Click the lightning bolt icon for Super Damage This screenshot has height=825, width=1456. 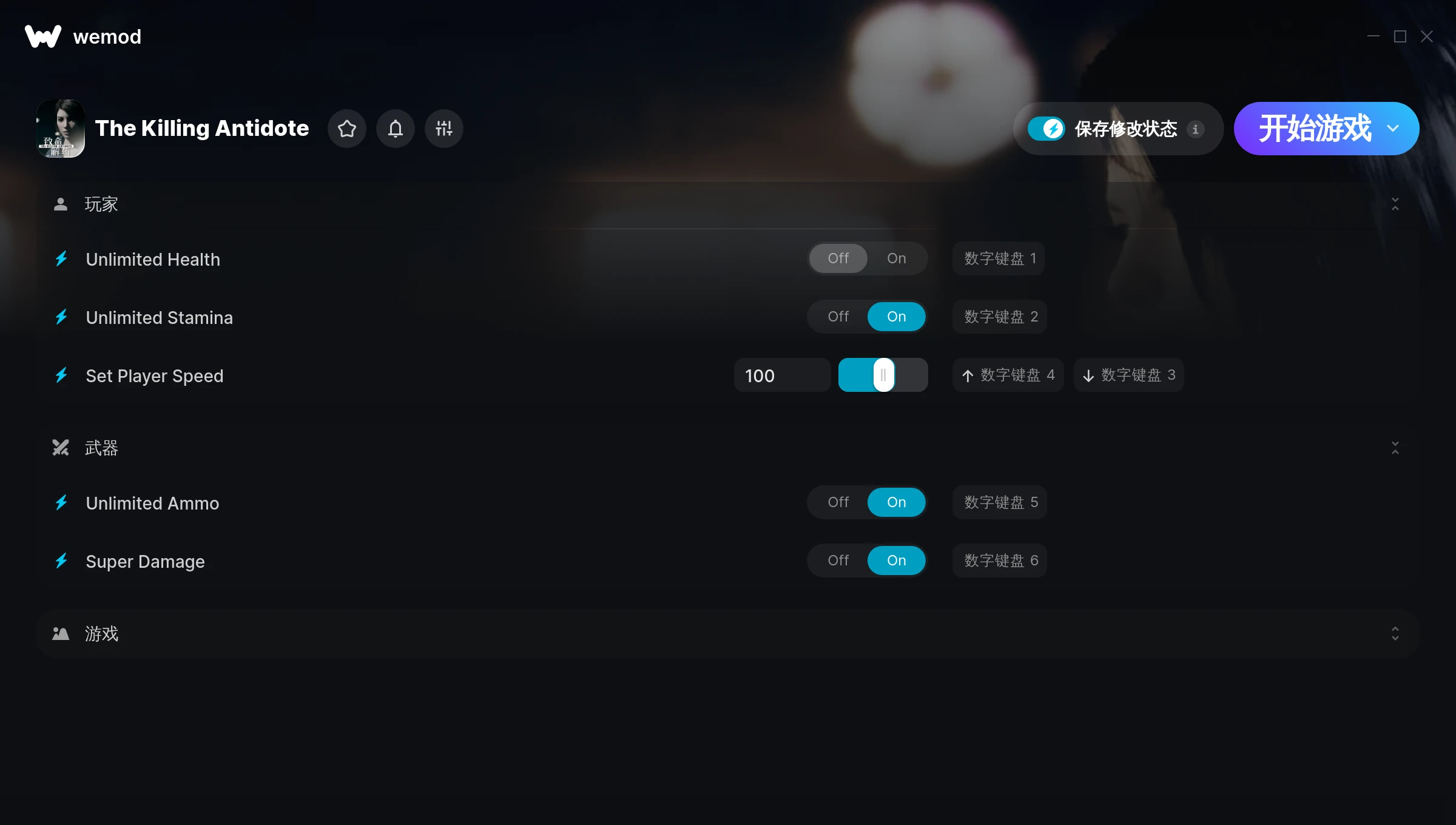point(62,560)
